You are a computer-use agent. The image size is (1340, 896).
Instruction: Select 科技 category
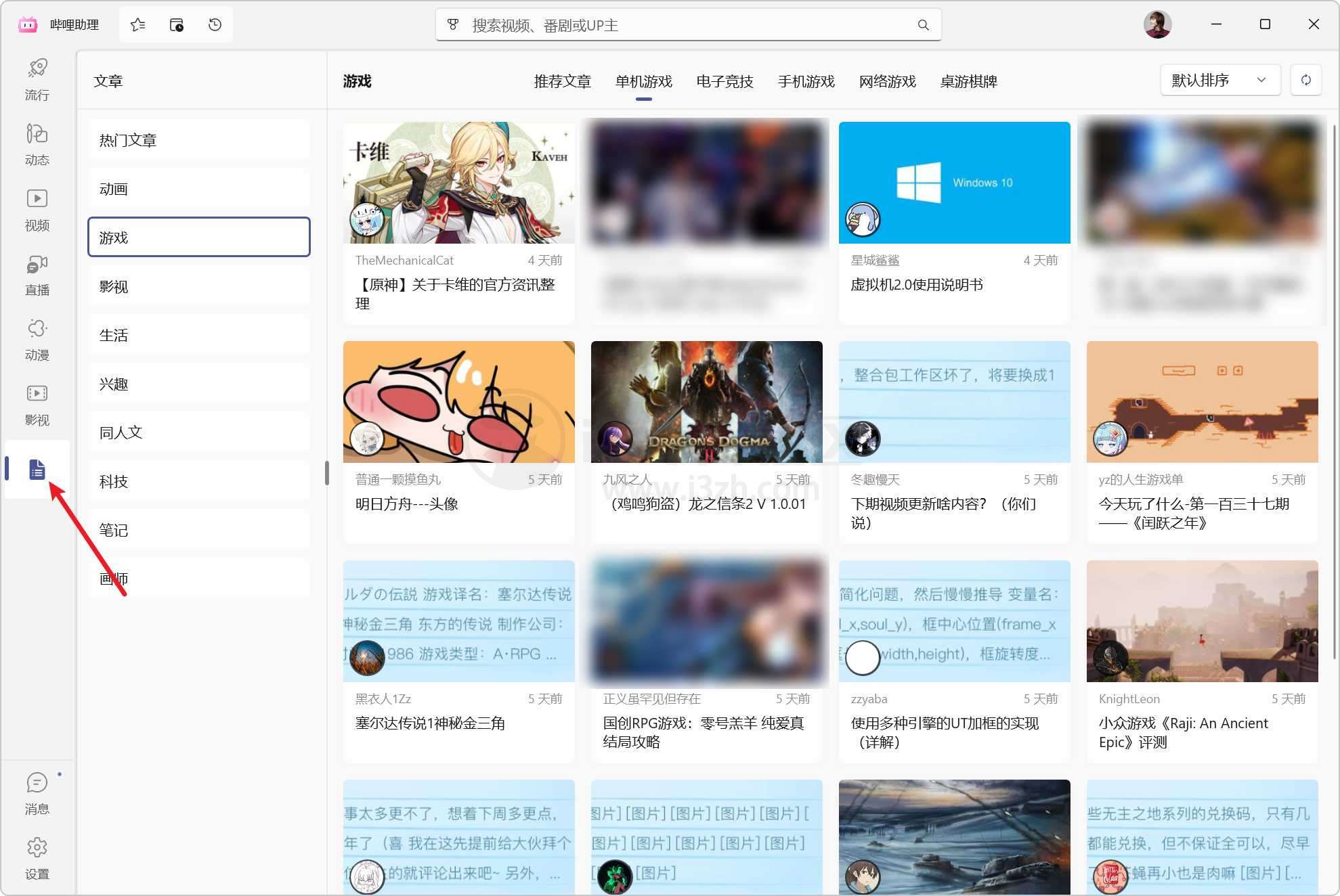point(199,481)
